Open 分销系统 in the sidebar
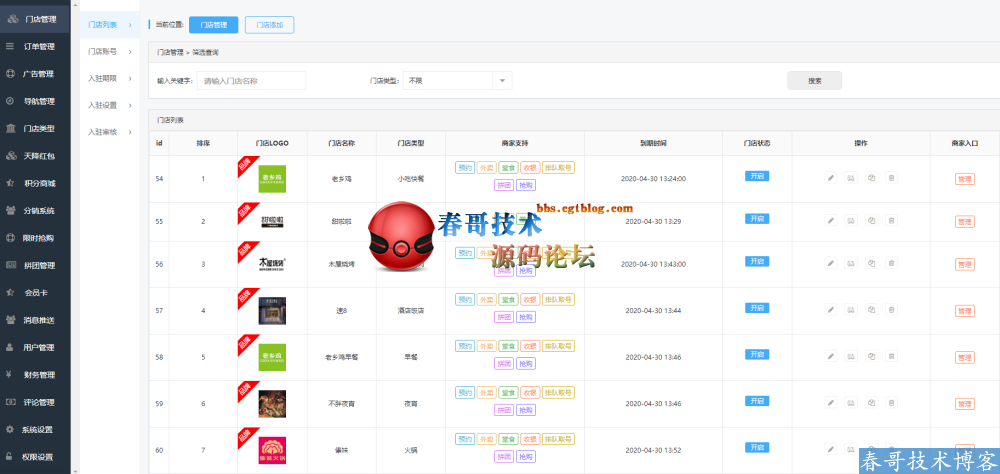1000x474 pixels. click(x=35, y=211)
